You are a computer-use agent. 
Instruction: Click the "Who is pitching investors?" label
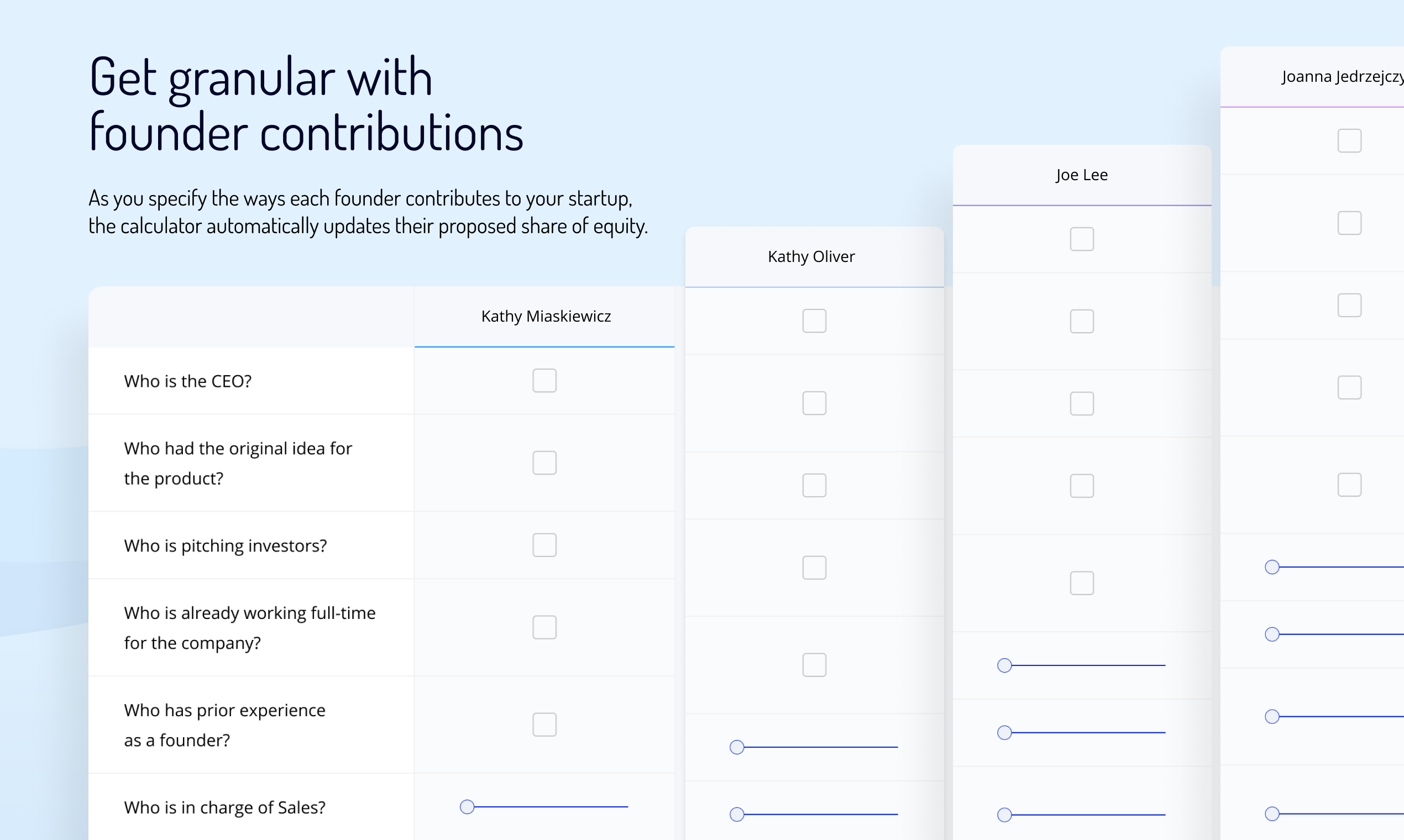click(226, 545)
